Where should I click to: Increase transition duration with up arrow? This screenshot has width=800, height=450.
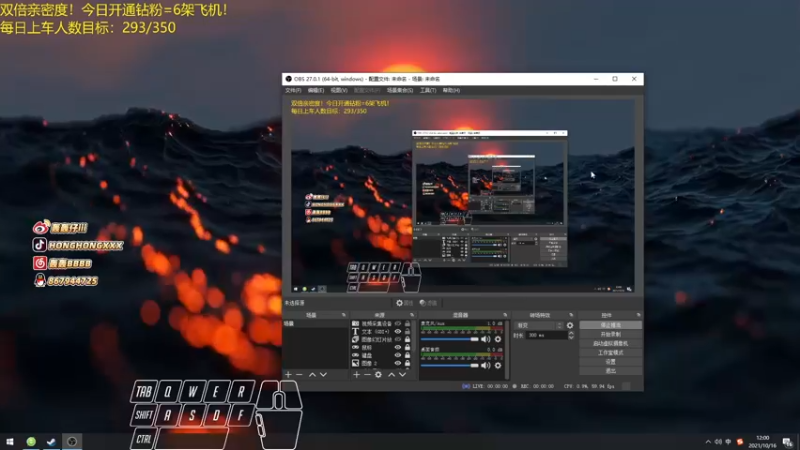click(x=571, y=333)
